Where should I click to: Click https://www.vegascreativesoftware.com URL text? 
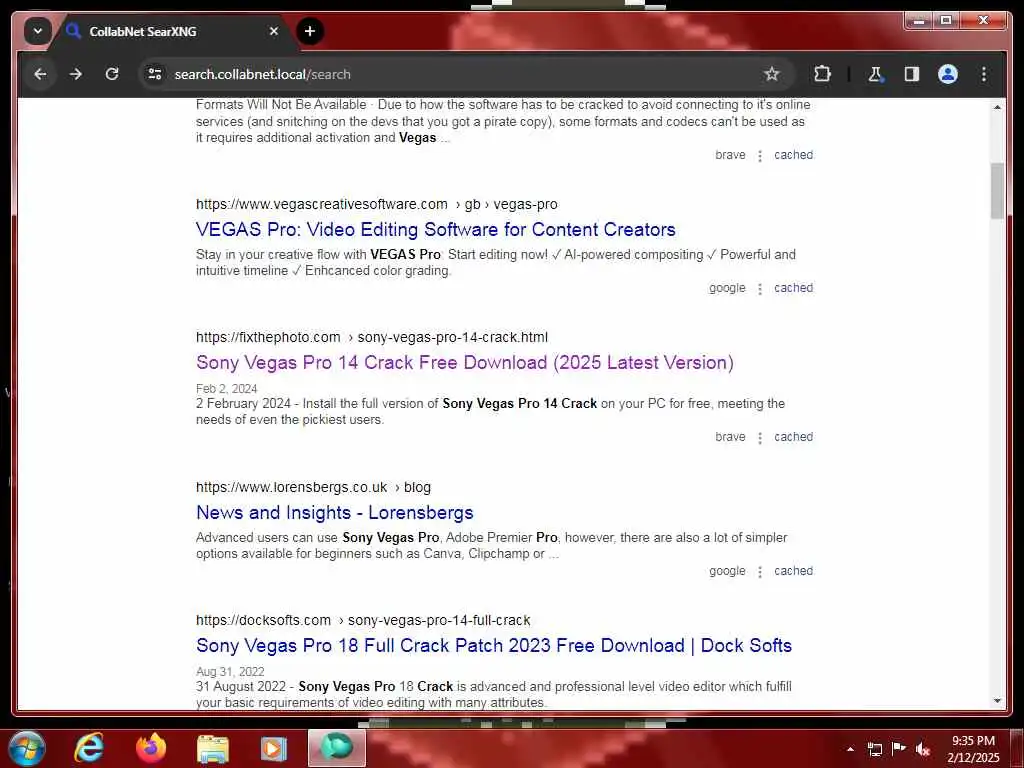pyautogui.click(x=321, y=204)
